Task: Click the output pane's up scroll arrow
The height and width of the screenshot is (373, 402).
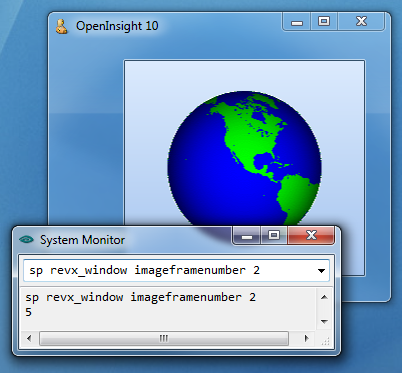Action: [324, 297]
